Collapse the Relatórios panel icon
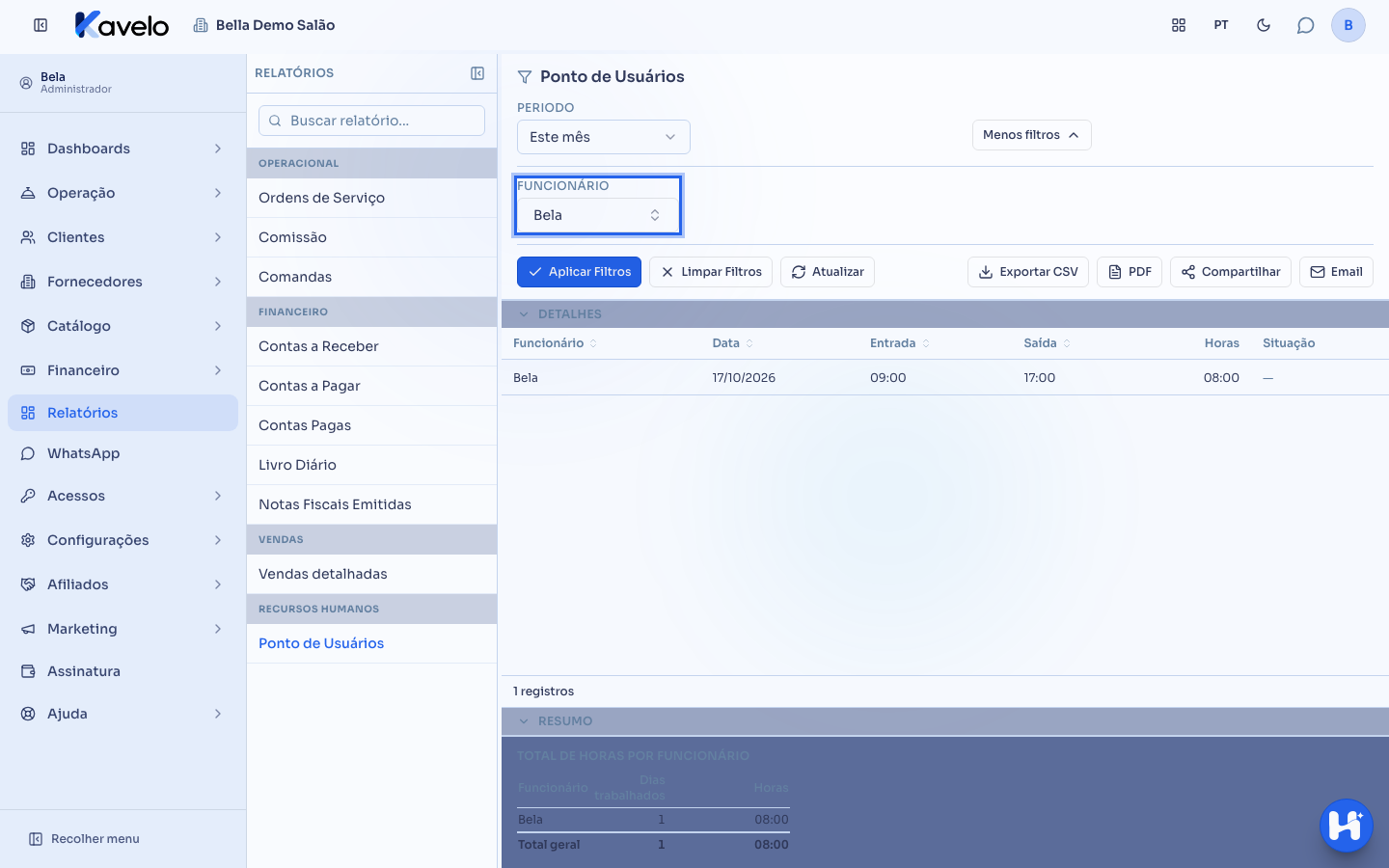 [x=477, y=73]
